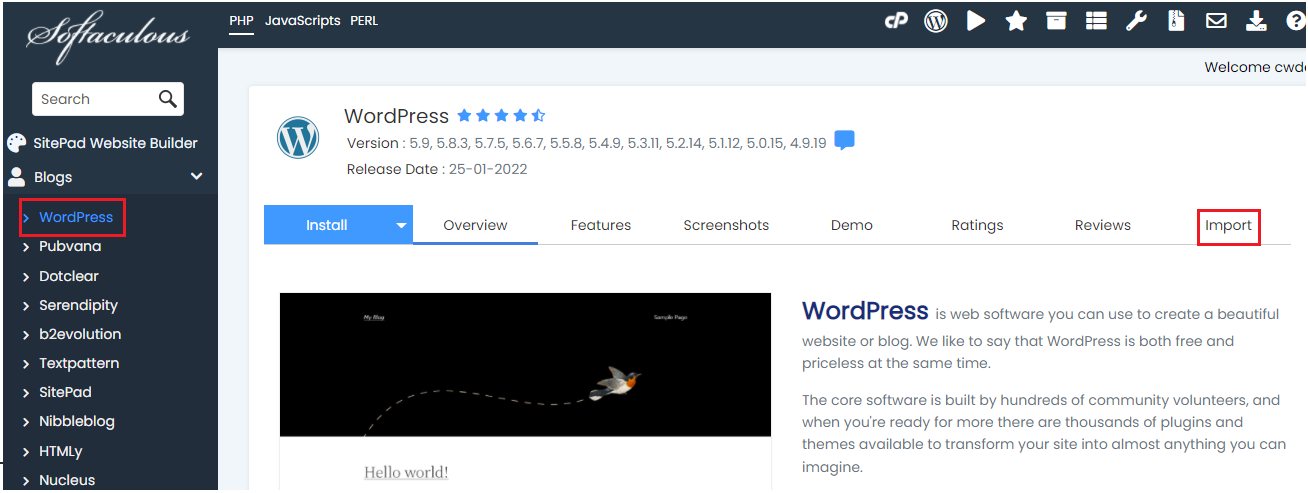Open the Screenshots tab
The height and width of the screenshot is (493, 1308).
coord(726,226)
